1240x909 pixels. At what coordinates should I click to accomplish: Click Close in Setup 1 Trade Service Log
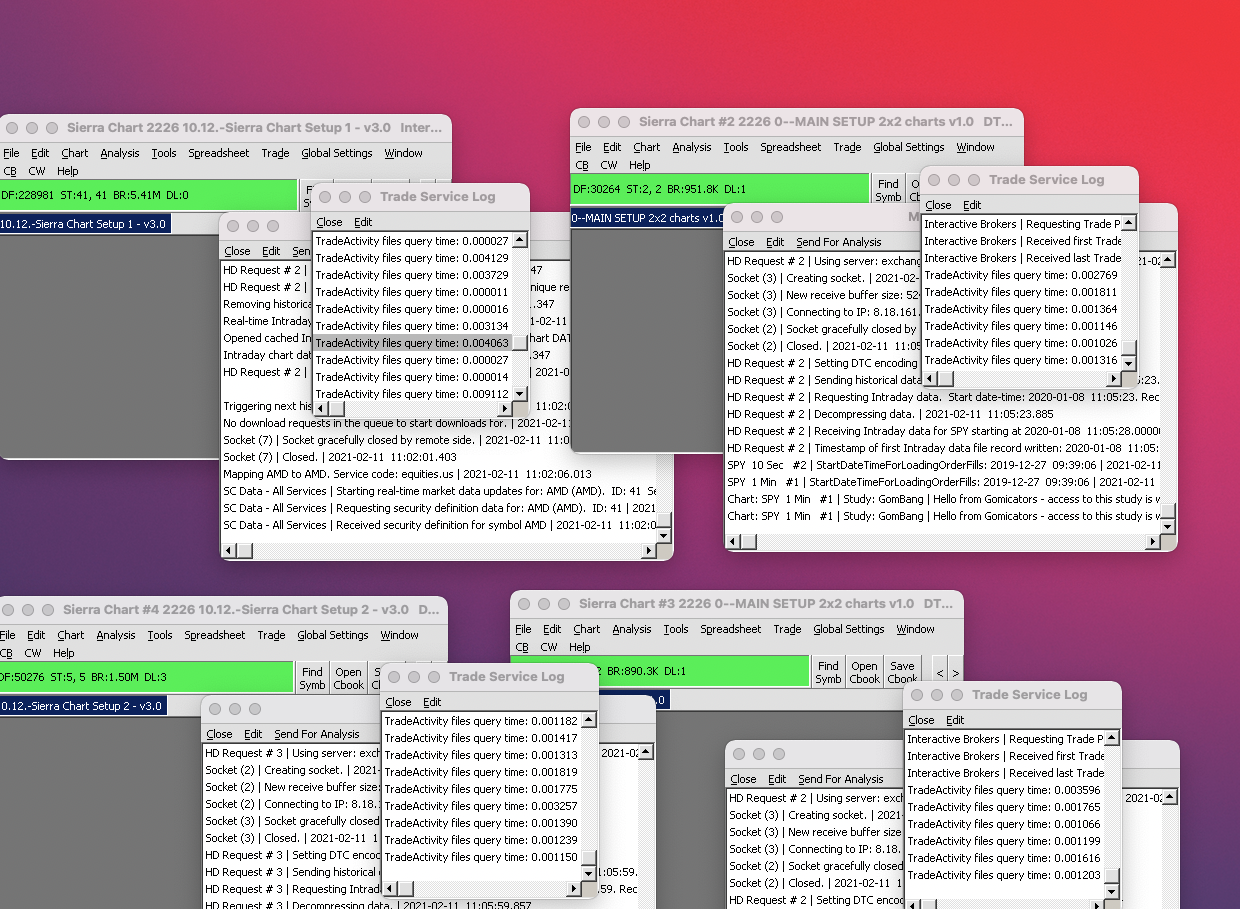[329, 222]
